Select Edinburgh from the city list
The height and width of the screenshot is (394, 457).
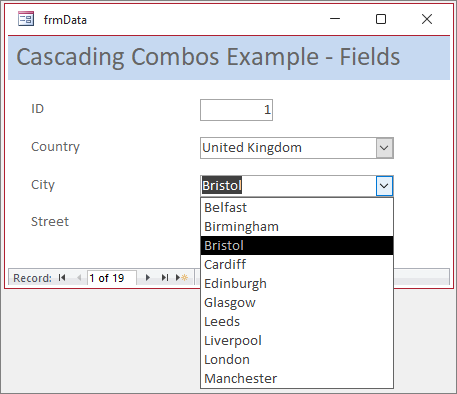(297, 284)
